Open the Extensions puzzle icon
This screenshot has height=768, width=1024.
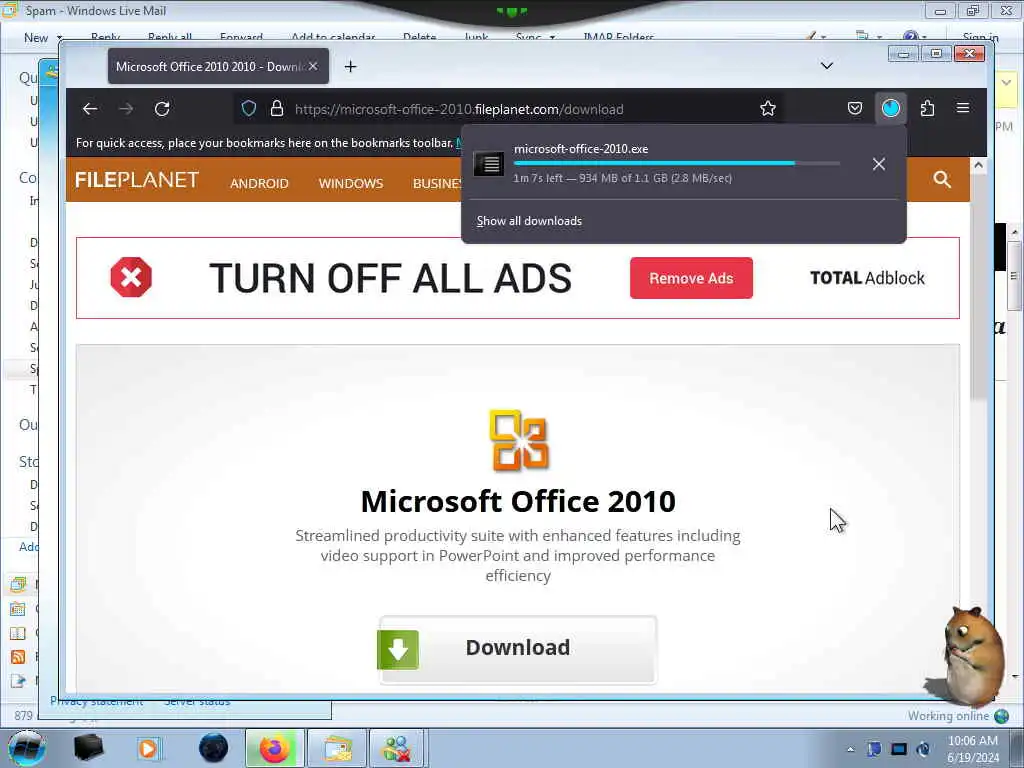[927, 108]
